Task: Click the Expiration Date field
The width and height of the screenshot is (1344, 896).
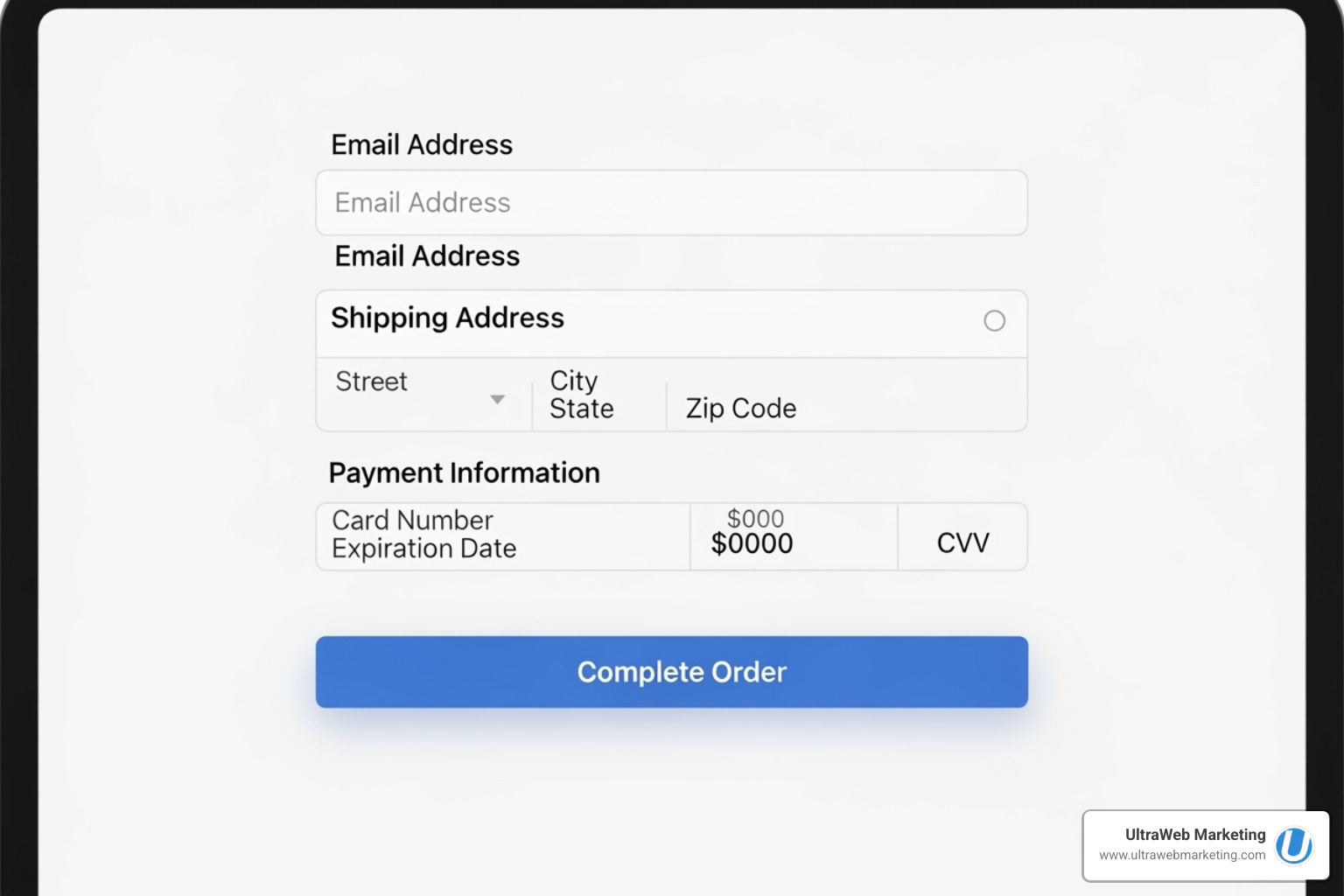Action: coord(424,549)
